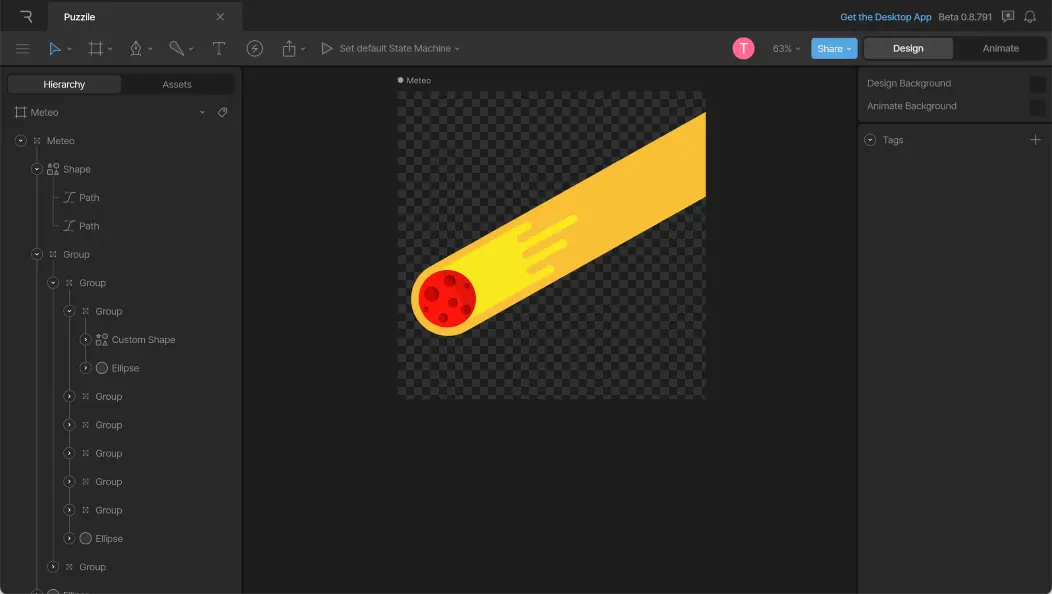Open the Assets tab

point(177,84)
